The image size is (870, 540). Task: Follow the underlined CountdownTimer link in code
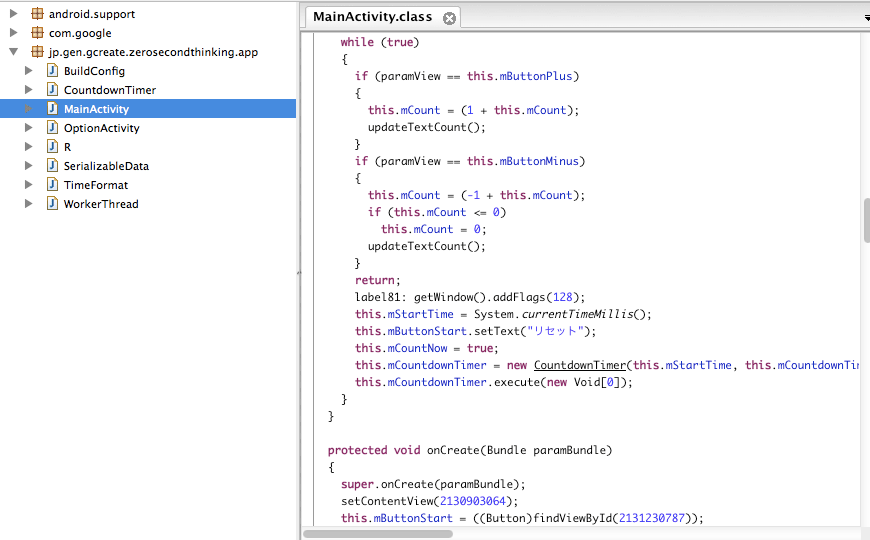click(580, 365)
